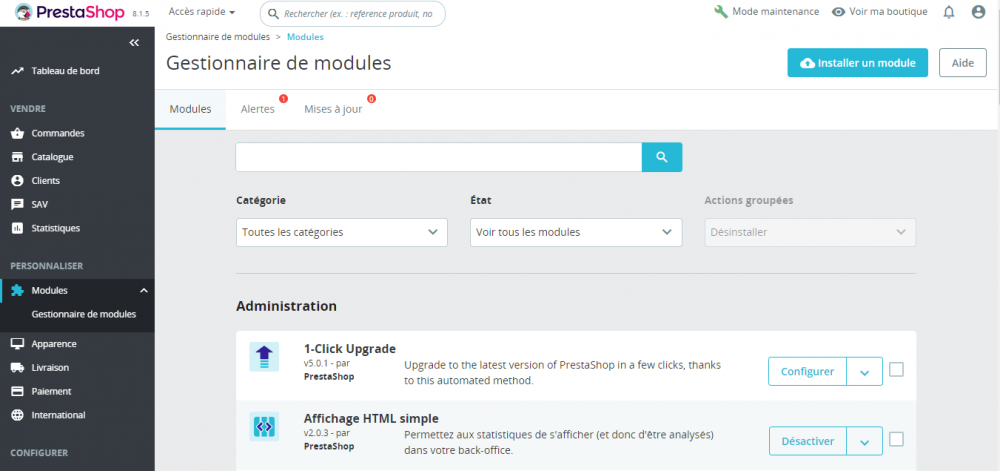Open the Toutes les catégories dropdown
This screenshot has height=471, width=1000.
(342, 233)
